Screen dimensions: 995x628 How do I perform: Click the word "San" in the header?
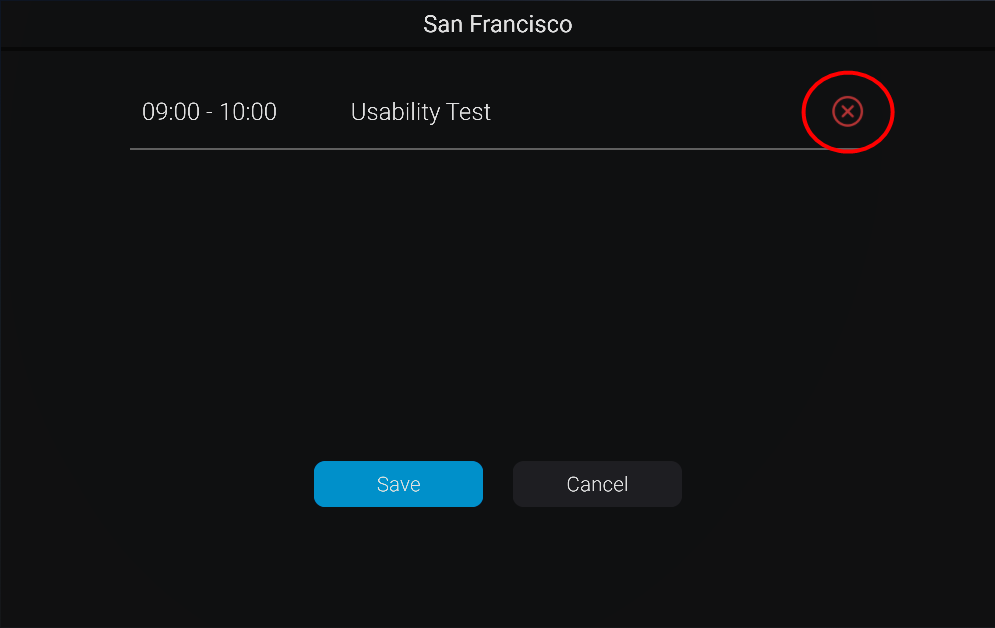pyautogui.click(x=443, y=24)
